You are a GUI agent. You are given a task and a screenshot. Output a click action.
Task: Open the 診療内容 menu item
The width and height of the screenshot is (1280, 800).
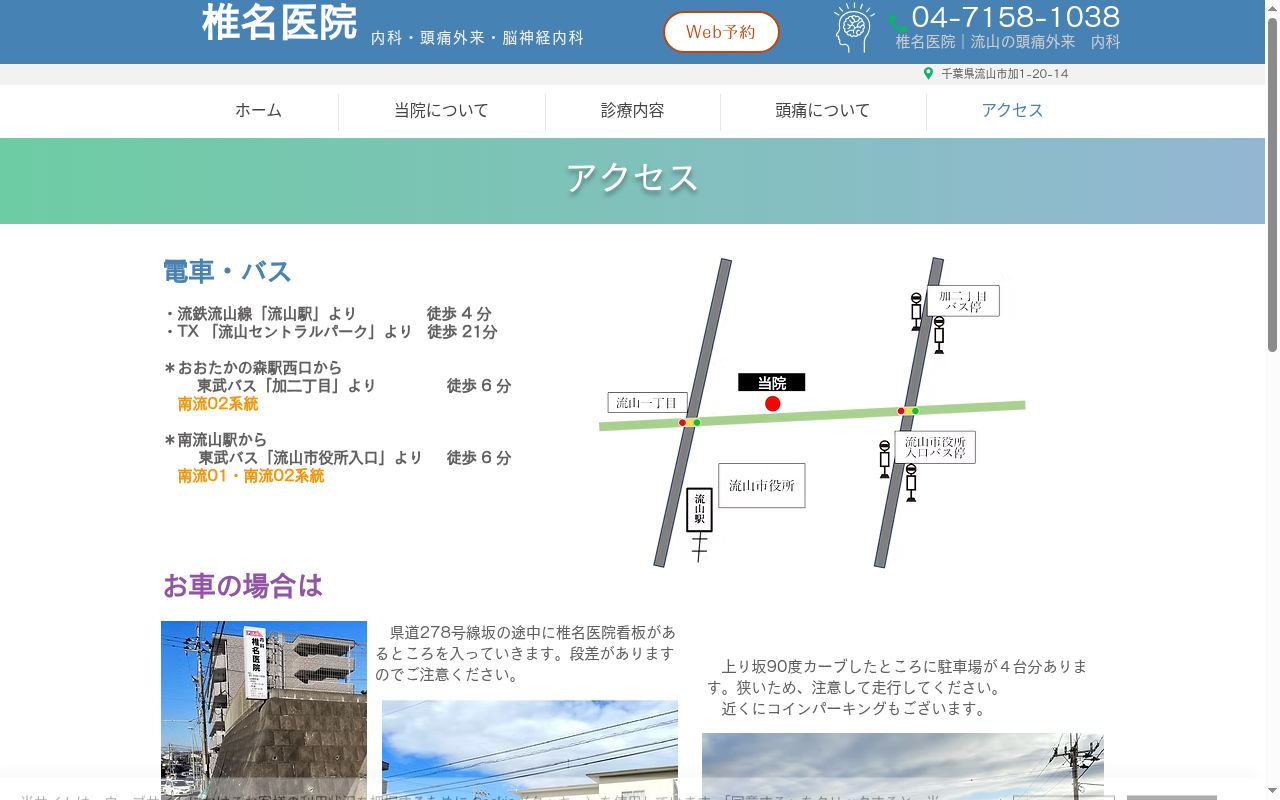(632, 111)
